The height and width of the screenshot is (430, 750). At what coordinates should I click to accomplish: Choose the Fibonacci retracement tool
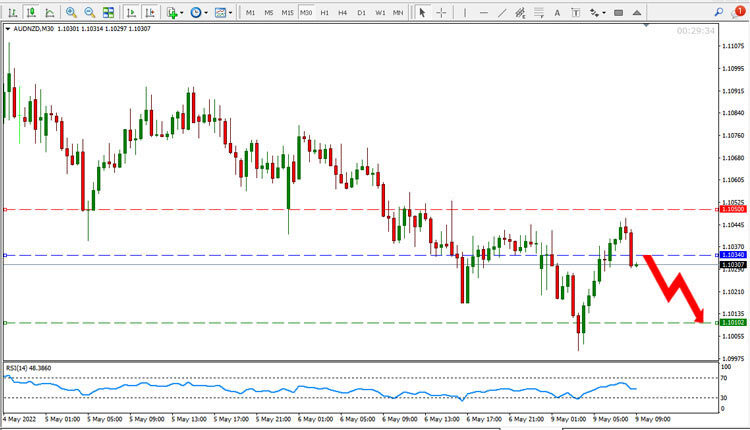click(539, 12)
